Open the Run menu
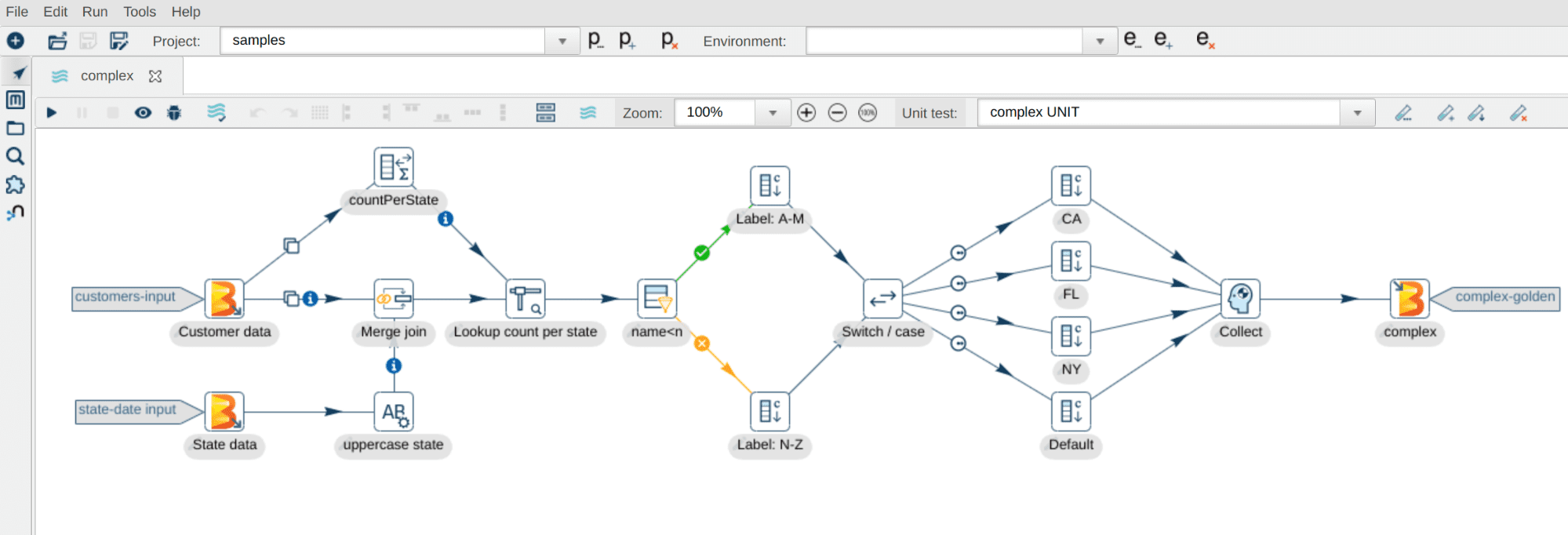The width and height of the screenshot is (1568, 535). (95, 12)
